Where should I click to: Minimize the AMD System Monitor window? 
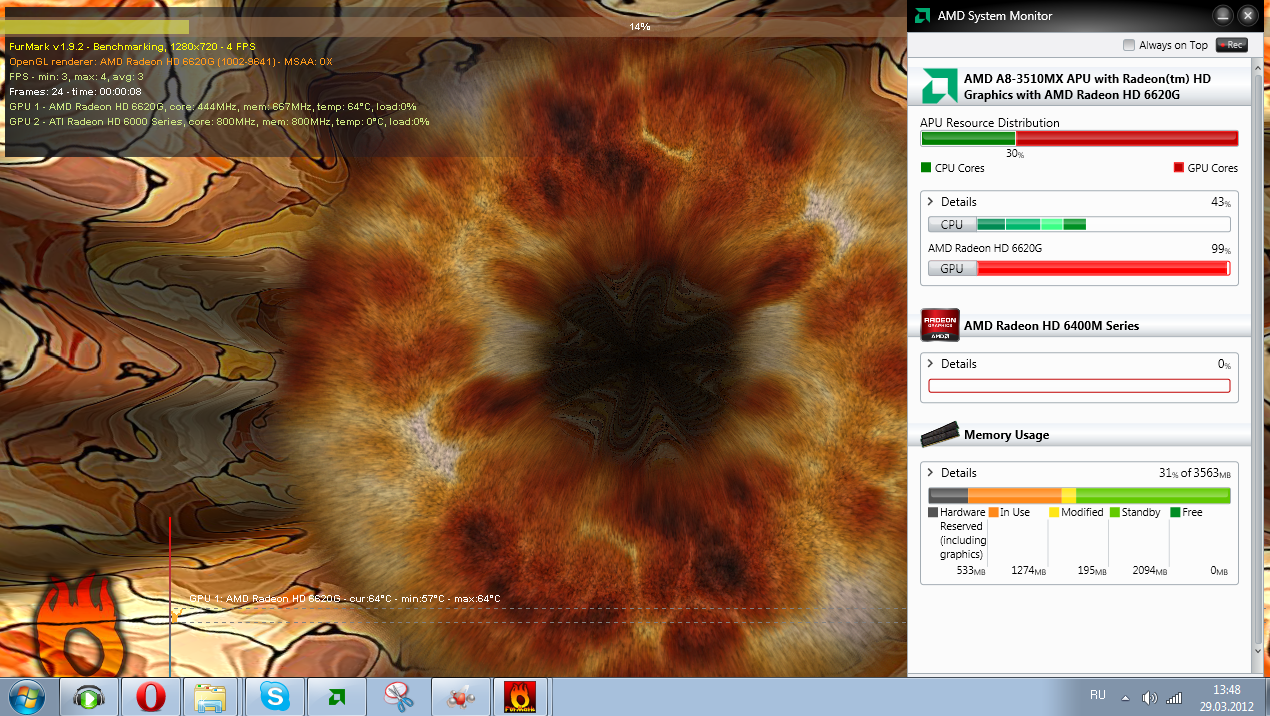click(1222, 16)
